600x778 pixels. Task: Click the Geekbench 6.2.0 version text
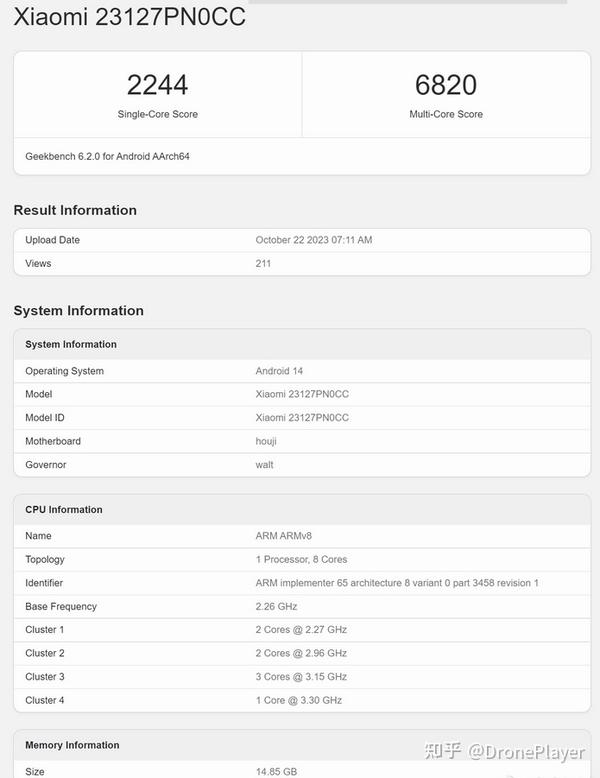[107, 157]
